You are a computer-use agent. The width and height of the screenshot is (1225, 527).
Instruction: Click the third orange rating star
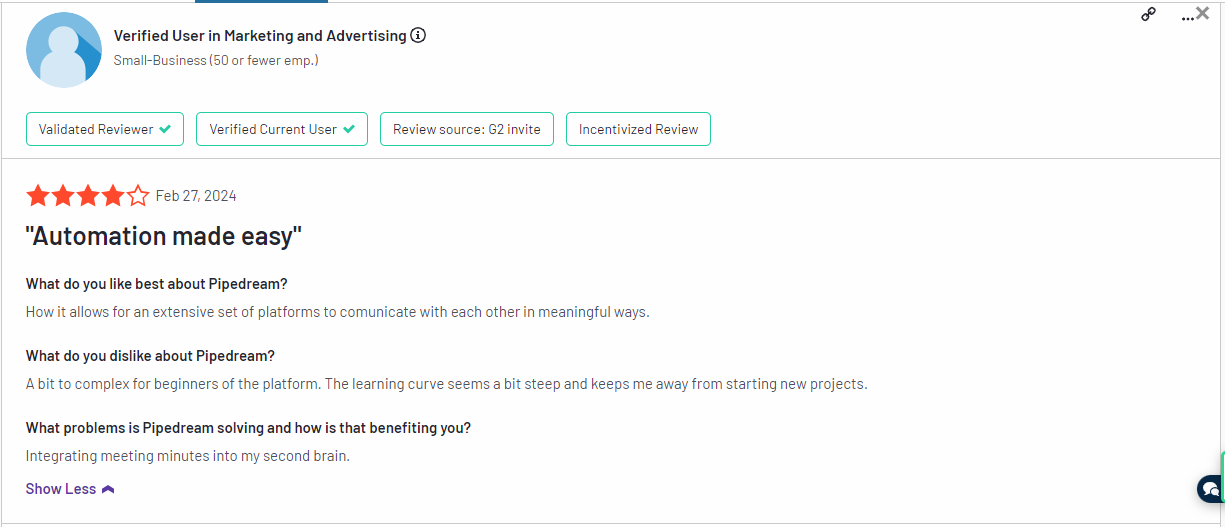88,196
